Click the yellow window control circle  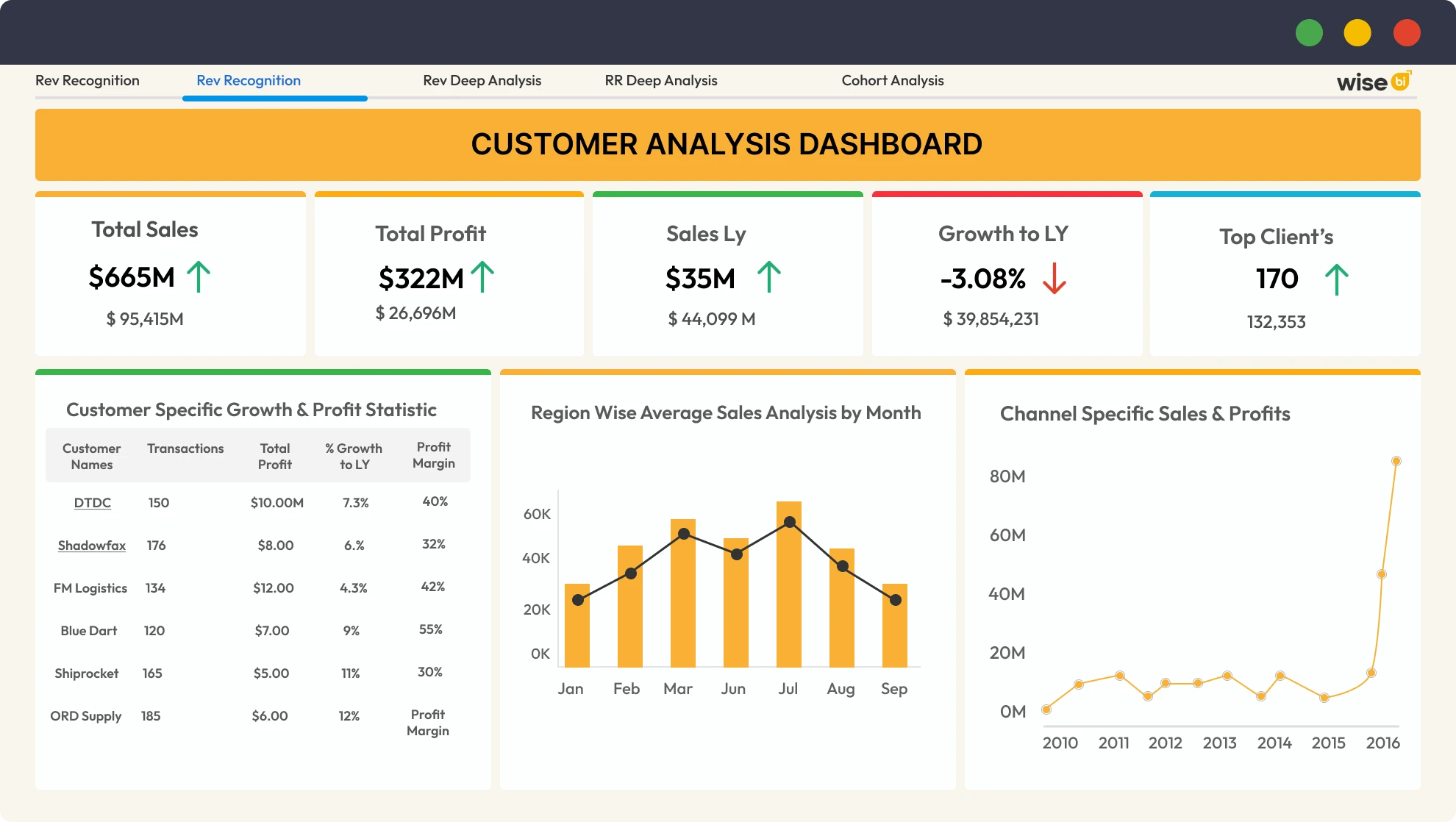[1357, 32]
